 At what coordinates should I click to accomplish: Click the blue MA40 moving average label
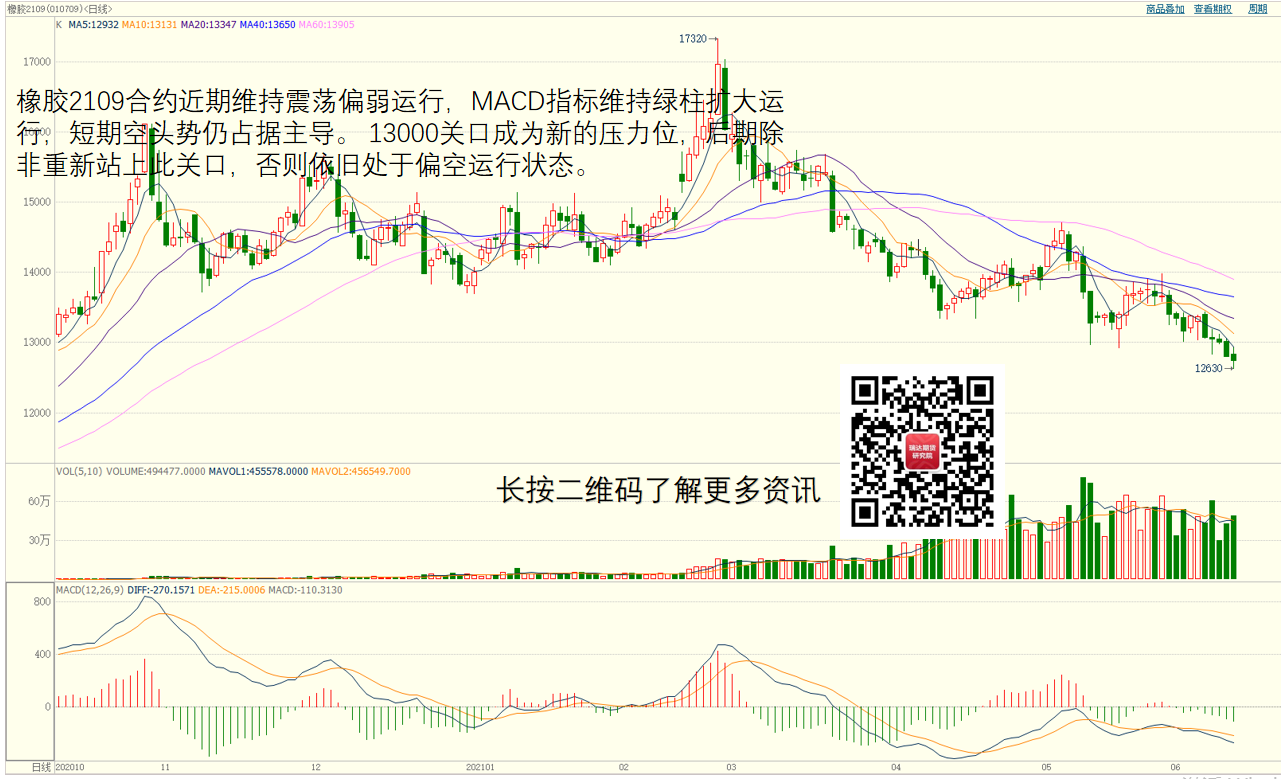[x=267, y=23]
